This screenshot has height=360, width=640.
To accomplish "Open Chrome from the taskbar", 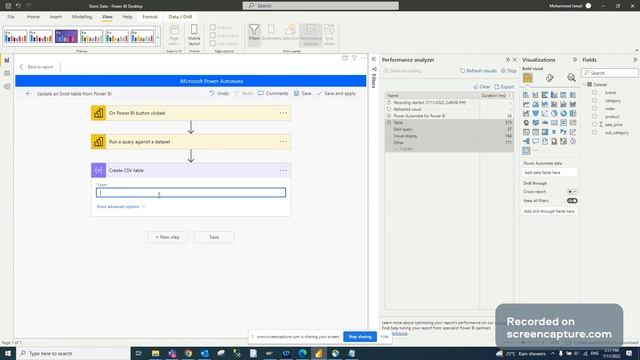I will [188, 353].
